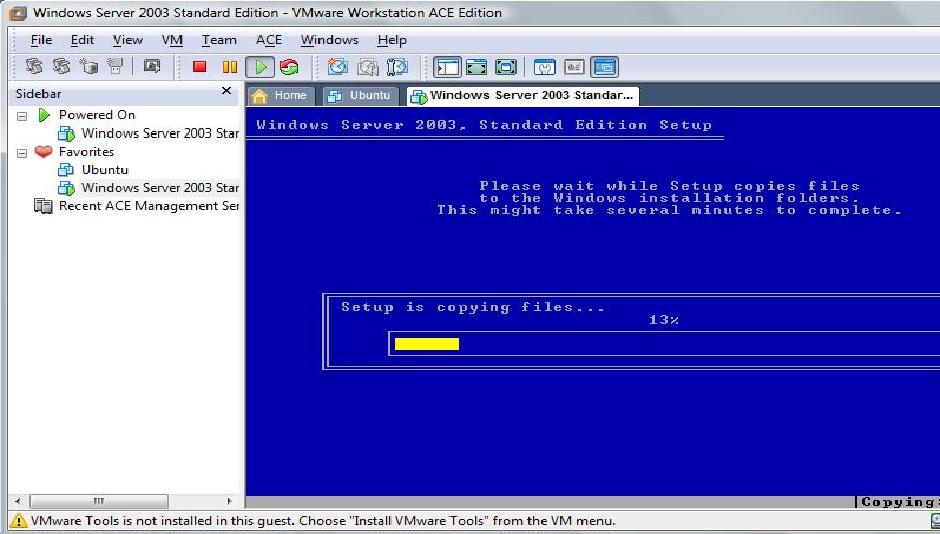Click the Ubuntu VM icon in sidebar
Image resolution: width=940 pixels, height=534 pixels.
click(x=65, y=170)
